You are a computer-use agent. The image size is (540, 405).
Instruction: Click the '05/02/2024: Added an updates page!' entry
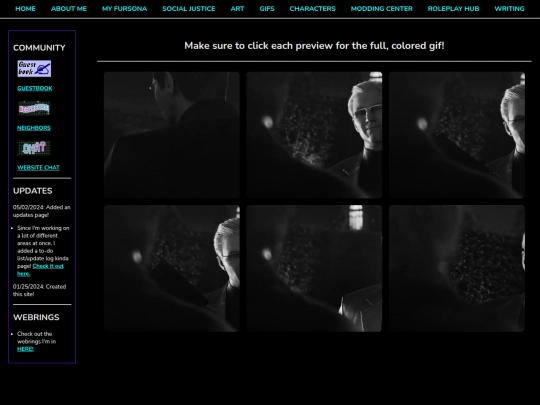(42, 211)
